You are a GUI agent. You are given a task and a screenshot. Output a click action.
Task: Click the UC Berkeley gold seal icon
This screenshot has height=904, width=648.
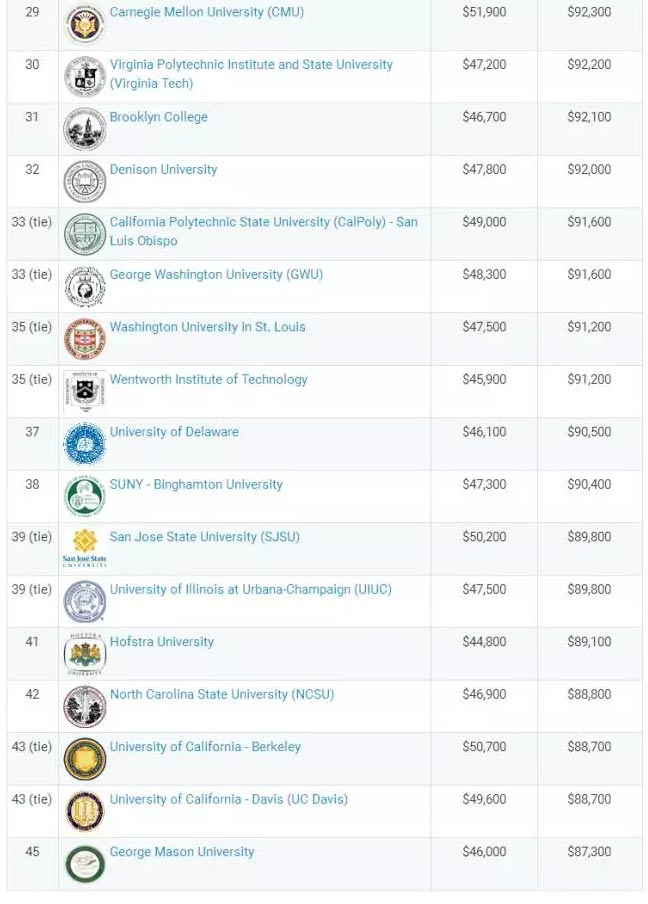(85, 759)
